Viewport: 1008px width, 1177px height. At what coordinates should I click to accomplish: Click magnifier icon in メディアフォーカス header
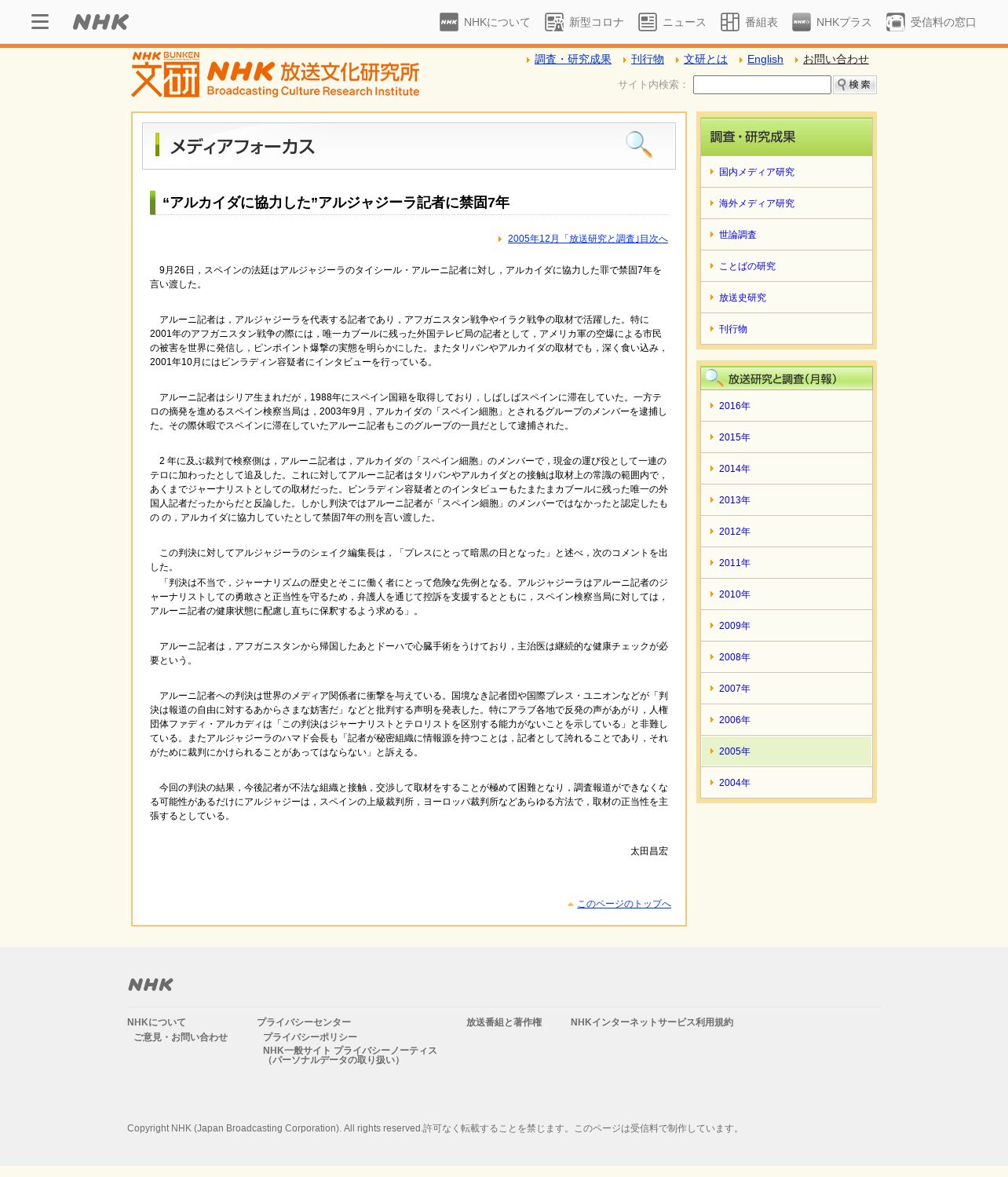click(638, 144)
